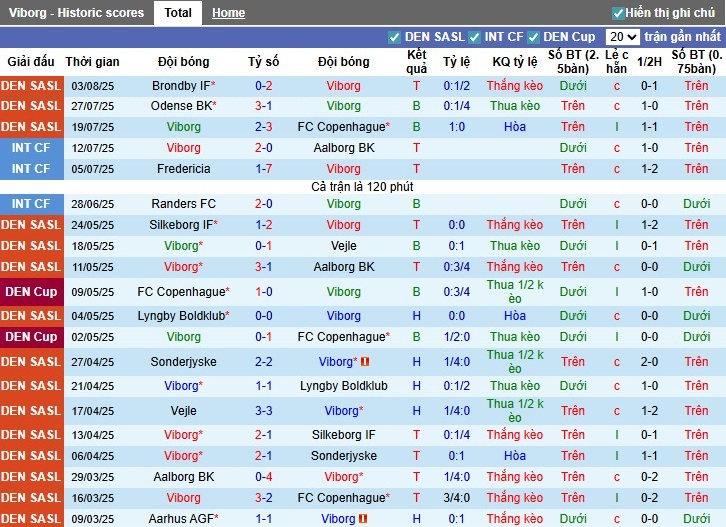Click the date 24/05/25

click(x=92, y=225)
